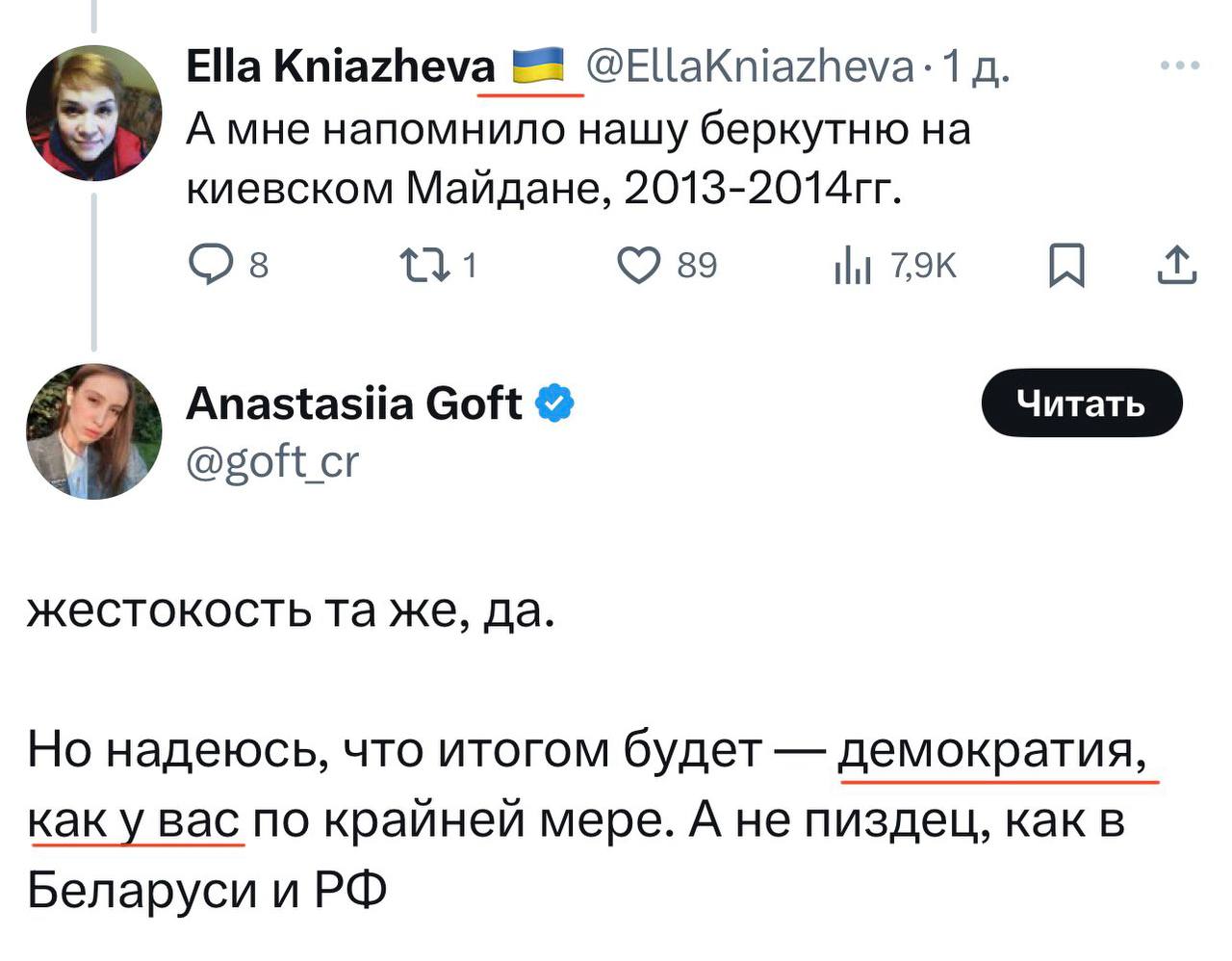This screenshot has height=961, width=1232.
Task: Visit the Ella Kniazheva display name link
Action: point(341,66)
